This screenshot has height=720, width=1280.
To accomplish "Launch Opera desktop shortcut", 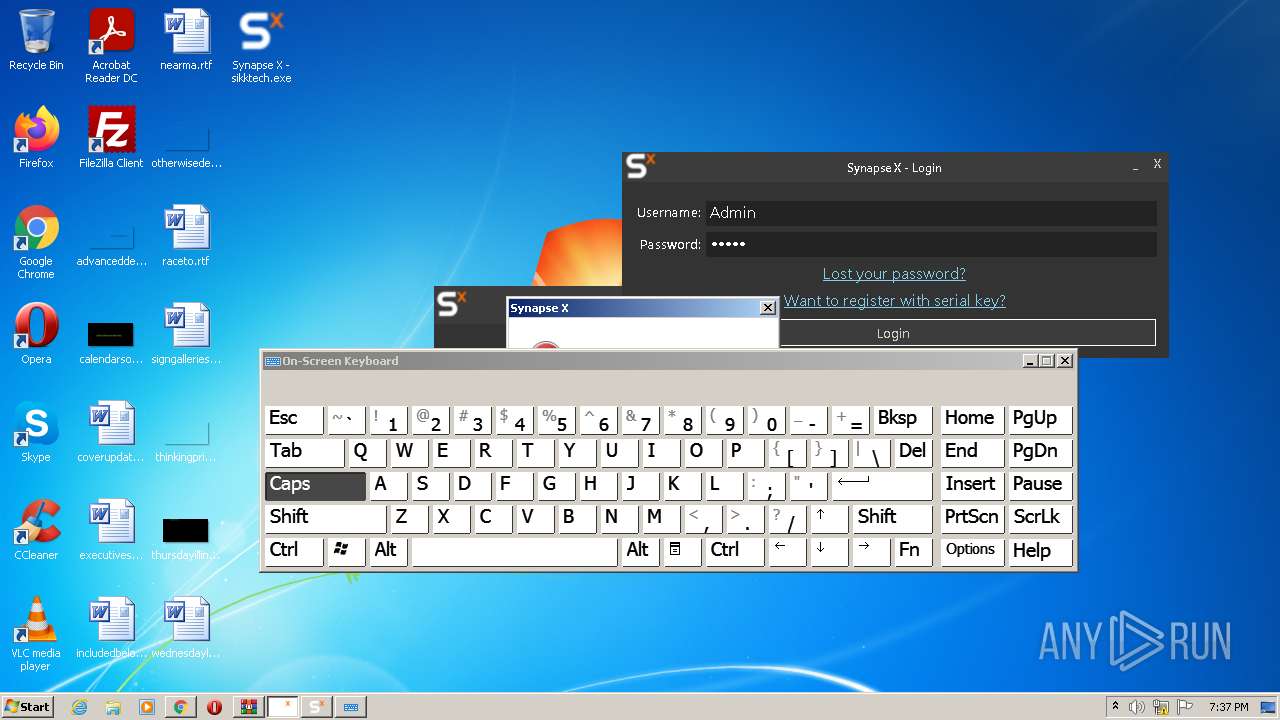I will tap(36, 333).
